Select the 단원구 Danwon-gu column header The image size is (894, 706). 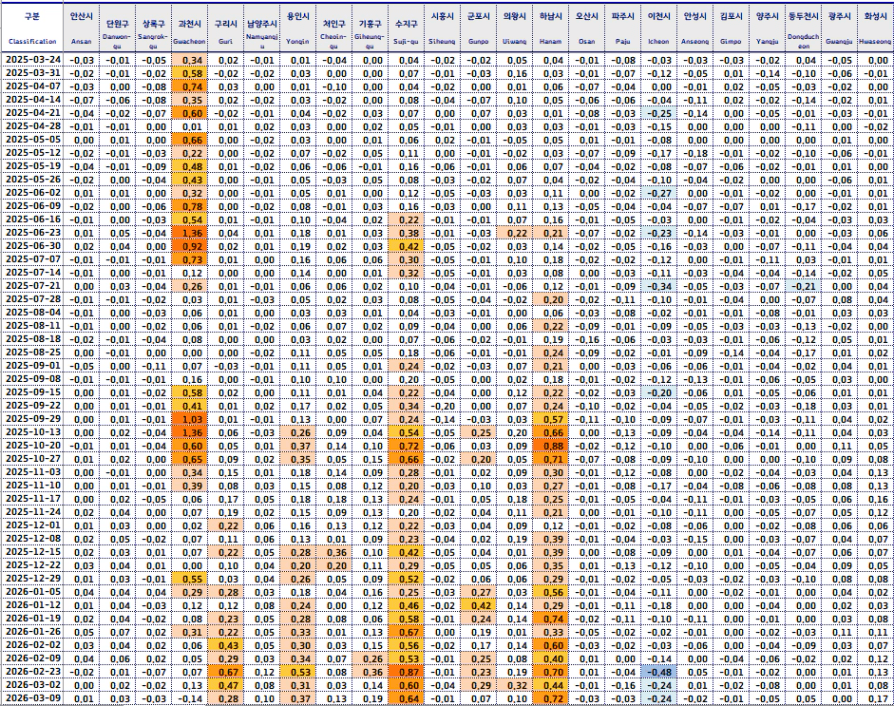pyautogui.click(x=117, y=27)
